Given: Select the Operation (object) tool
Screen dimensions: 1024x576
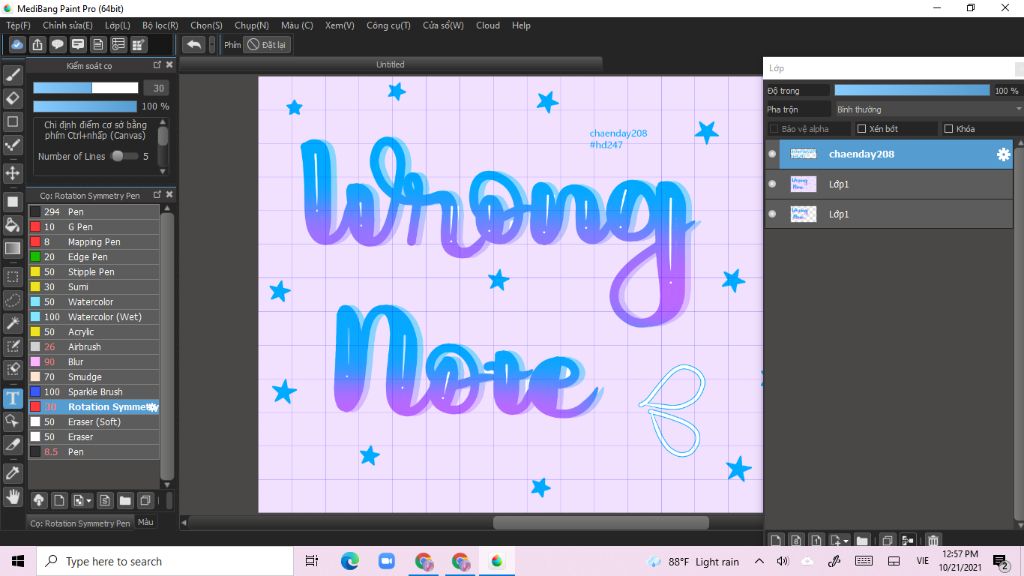Looking at the screenshot, I should (13, 421).
